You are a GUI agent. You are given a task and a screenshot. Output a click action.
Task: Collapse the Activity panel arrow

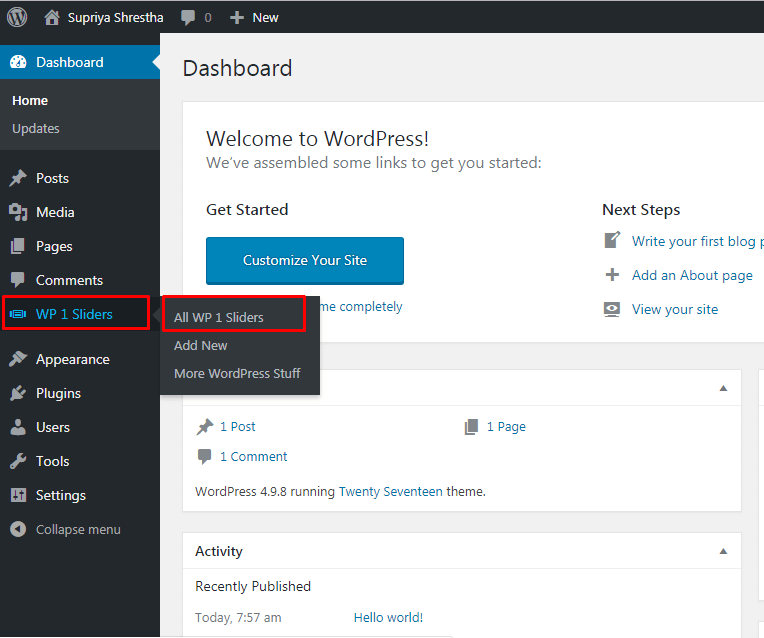pyautogui.click(x=724, y=551)
